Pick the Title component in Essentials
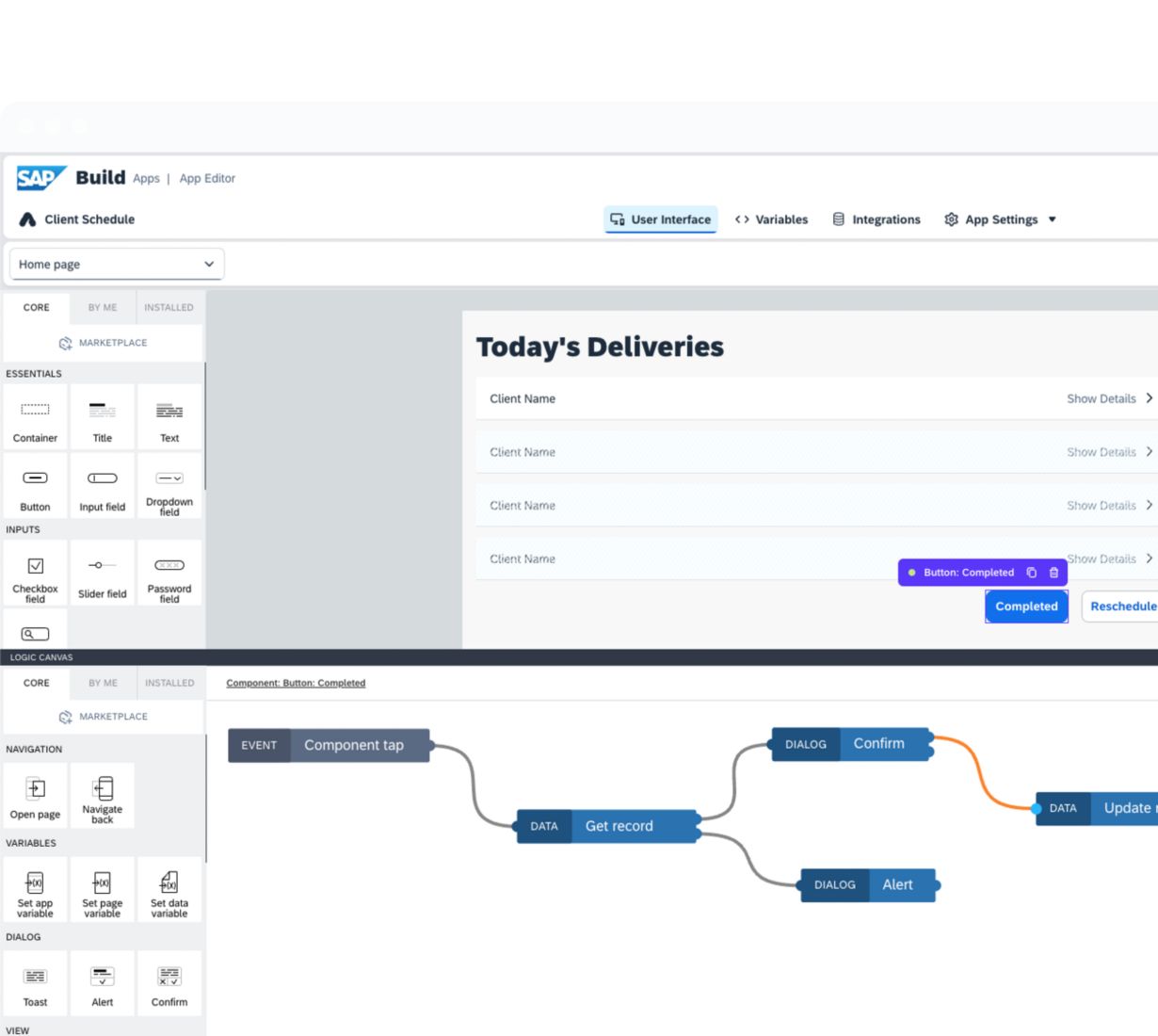 [102, 417]
